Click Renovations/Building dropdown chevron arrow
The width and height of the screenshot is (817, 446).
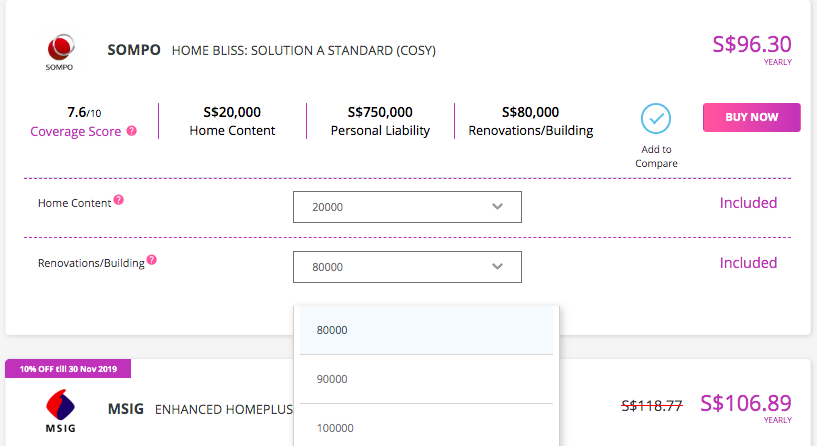click(x=498, y=266)
